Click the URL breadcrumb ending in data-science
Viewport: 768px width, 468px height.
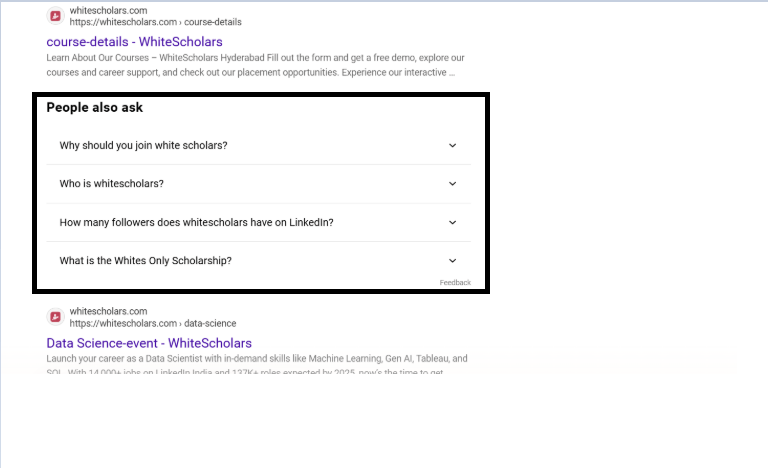(152, 323)
